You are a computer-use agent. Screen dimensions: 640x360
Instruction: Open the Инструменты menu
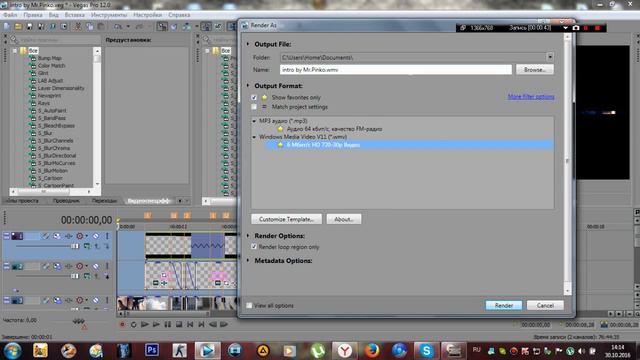coord(109,15)
